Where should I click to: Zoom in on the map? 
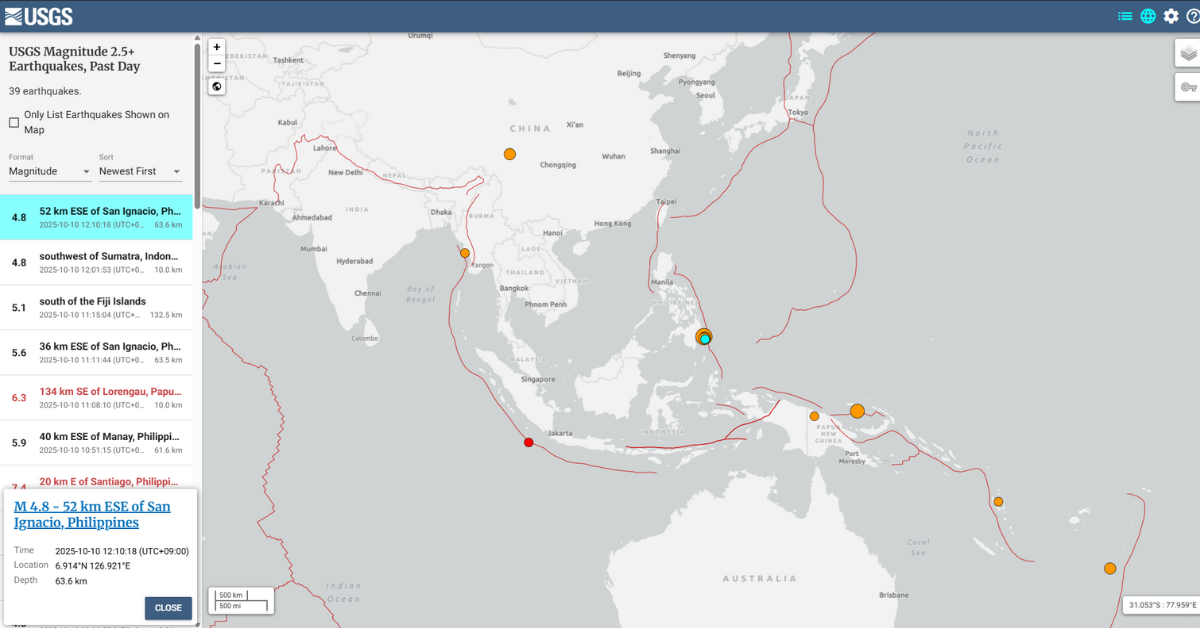click(x=217, y=47)
